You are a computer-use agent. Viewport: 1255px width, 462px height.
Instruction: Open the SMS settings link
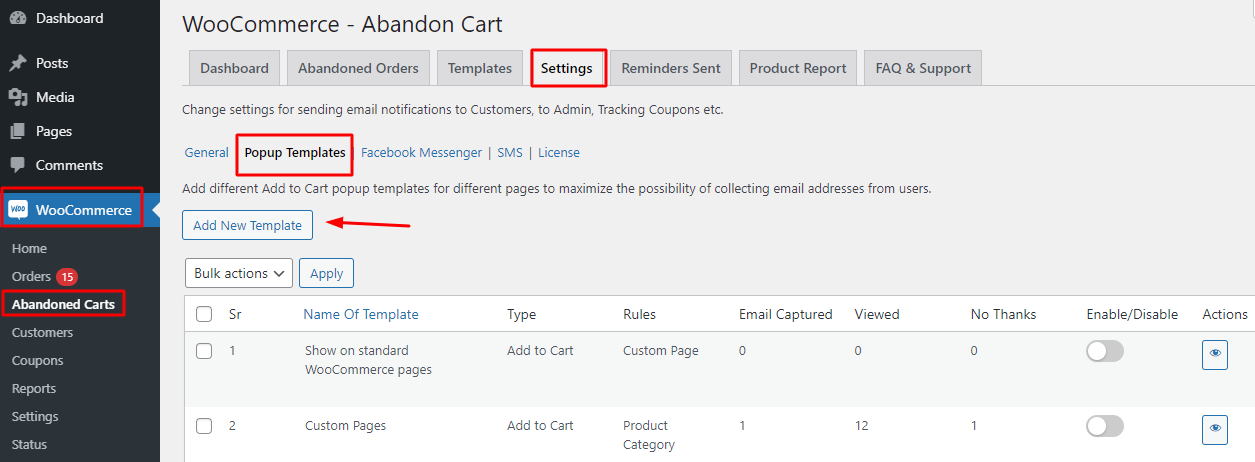pos(510,153)
